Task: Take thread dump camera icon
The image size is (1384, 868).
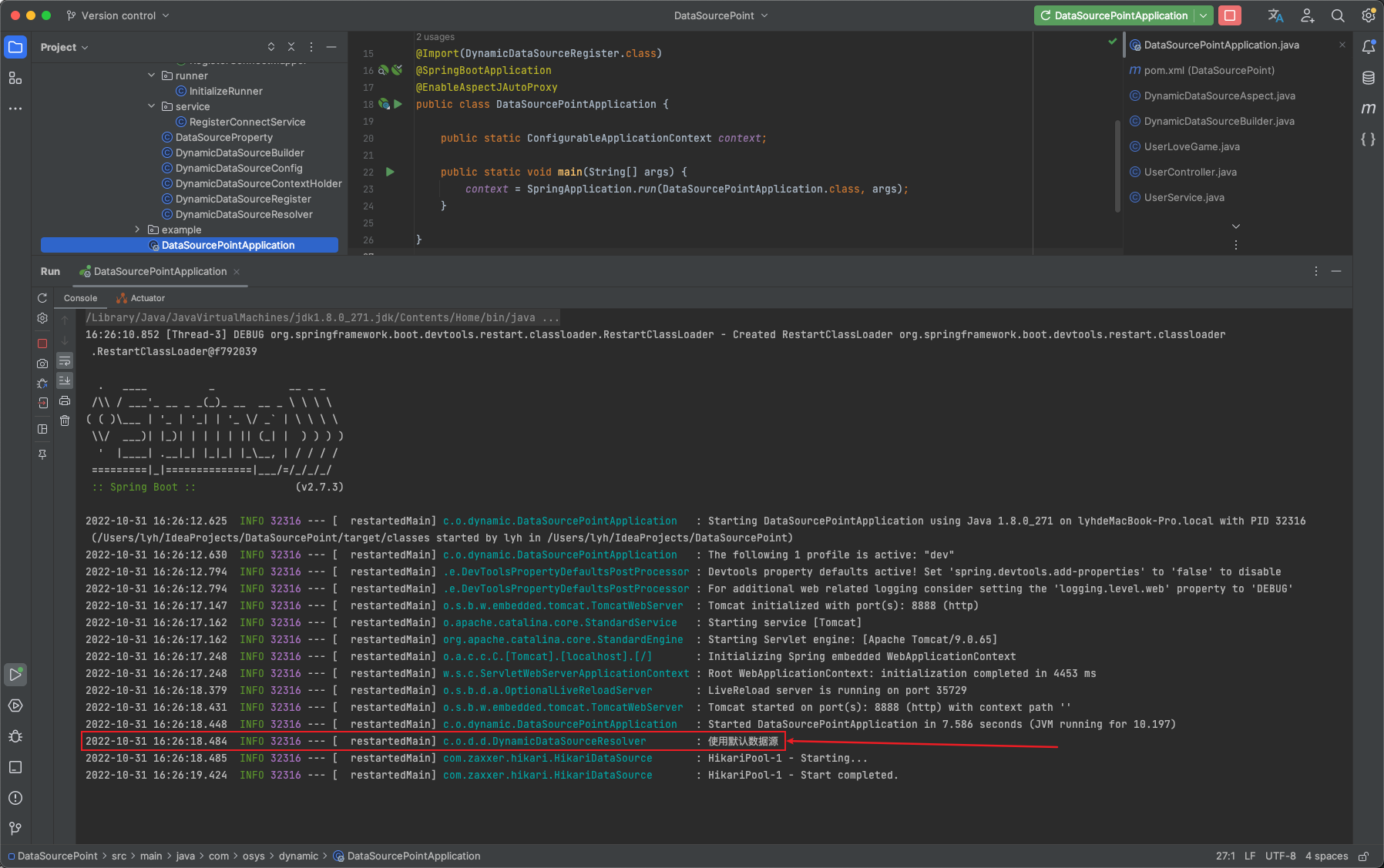Action: coord(42,364)
